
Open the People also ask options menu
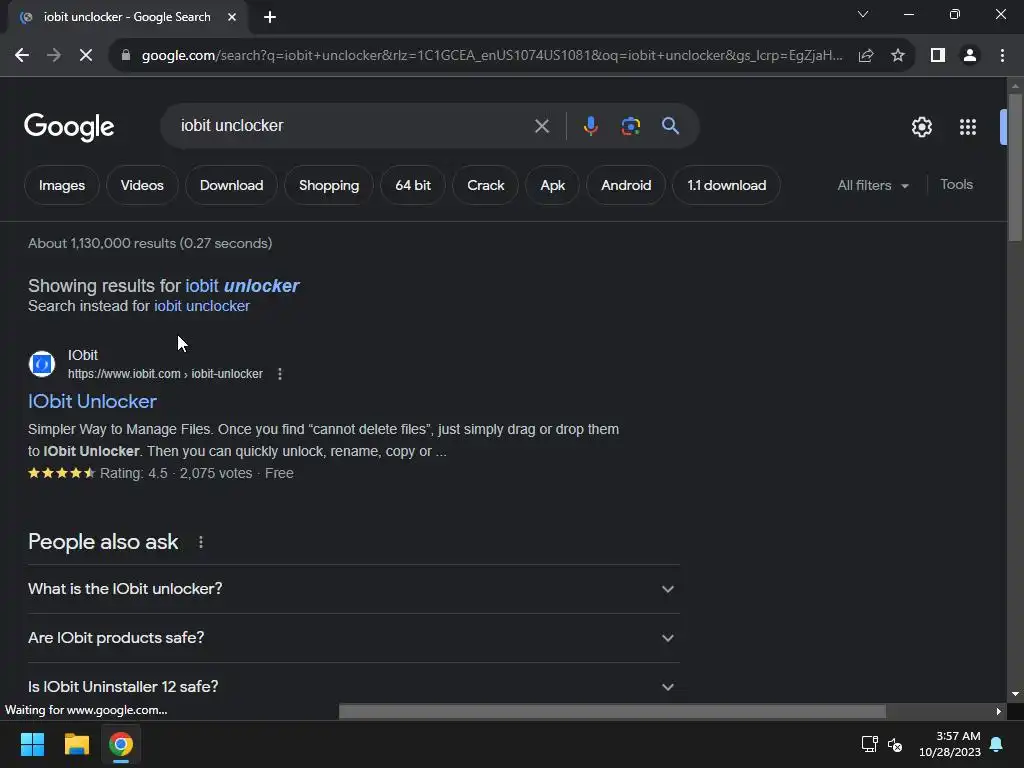200,542
